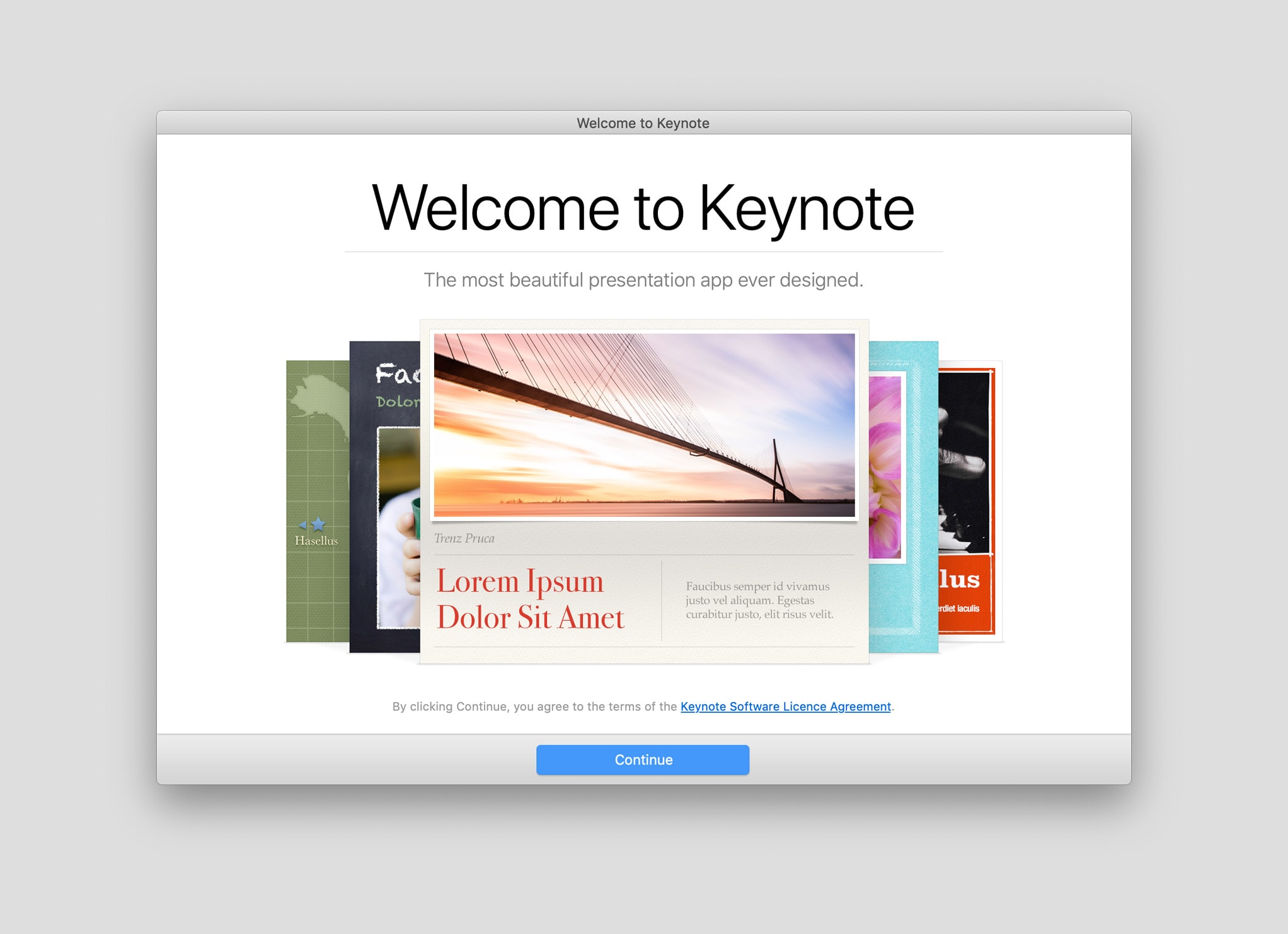Click the "Lorem Ipsum Dolor Sit Amet" red title

pos(530,599)
